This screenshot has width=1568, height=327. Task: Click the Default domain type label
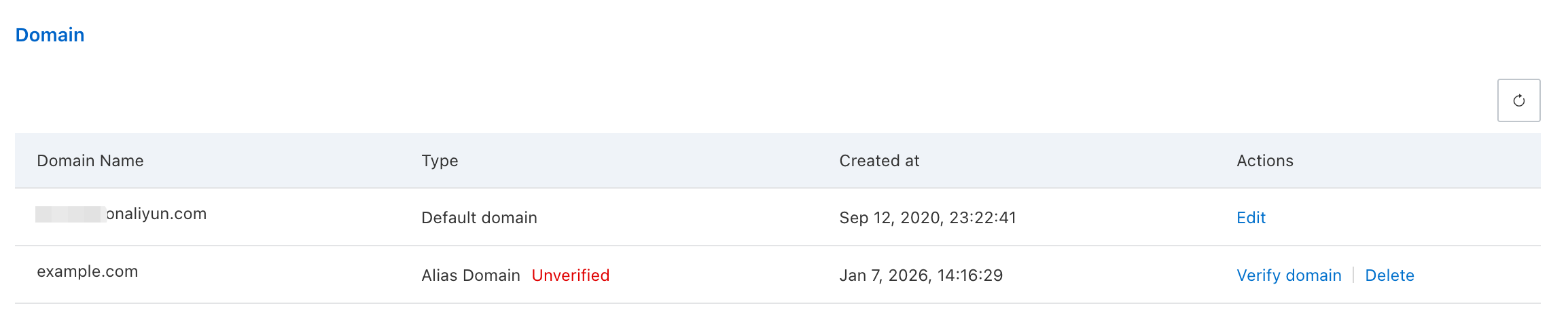(479, 218)
